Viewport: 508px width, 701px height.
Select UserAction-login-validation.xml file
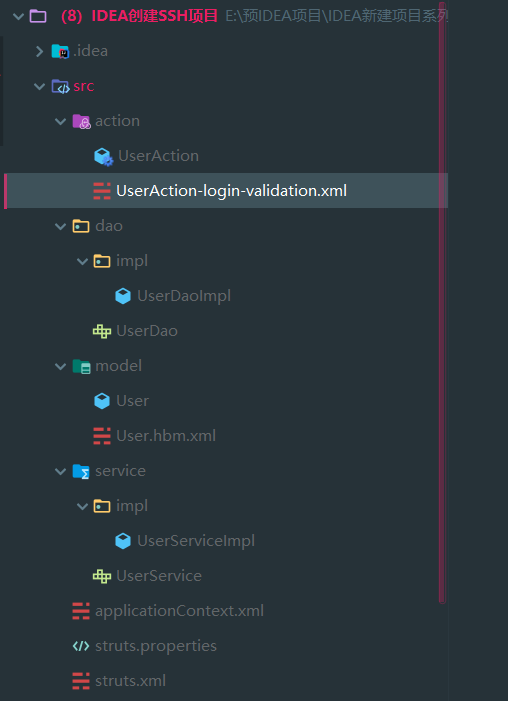pos(226,191)
